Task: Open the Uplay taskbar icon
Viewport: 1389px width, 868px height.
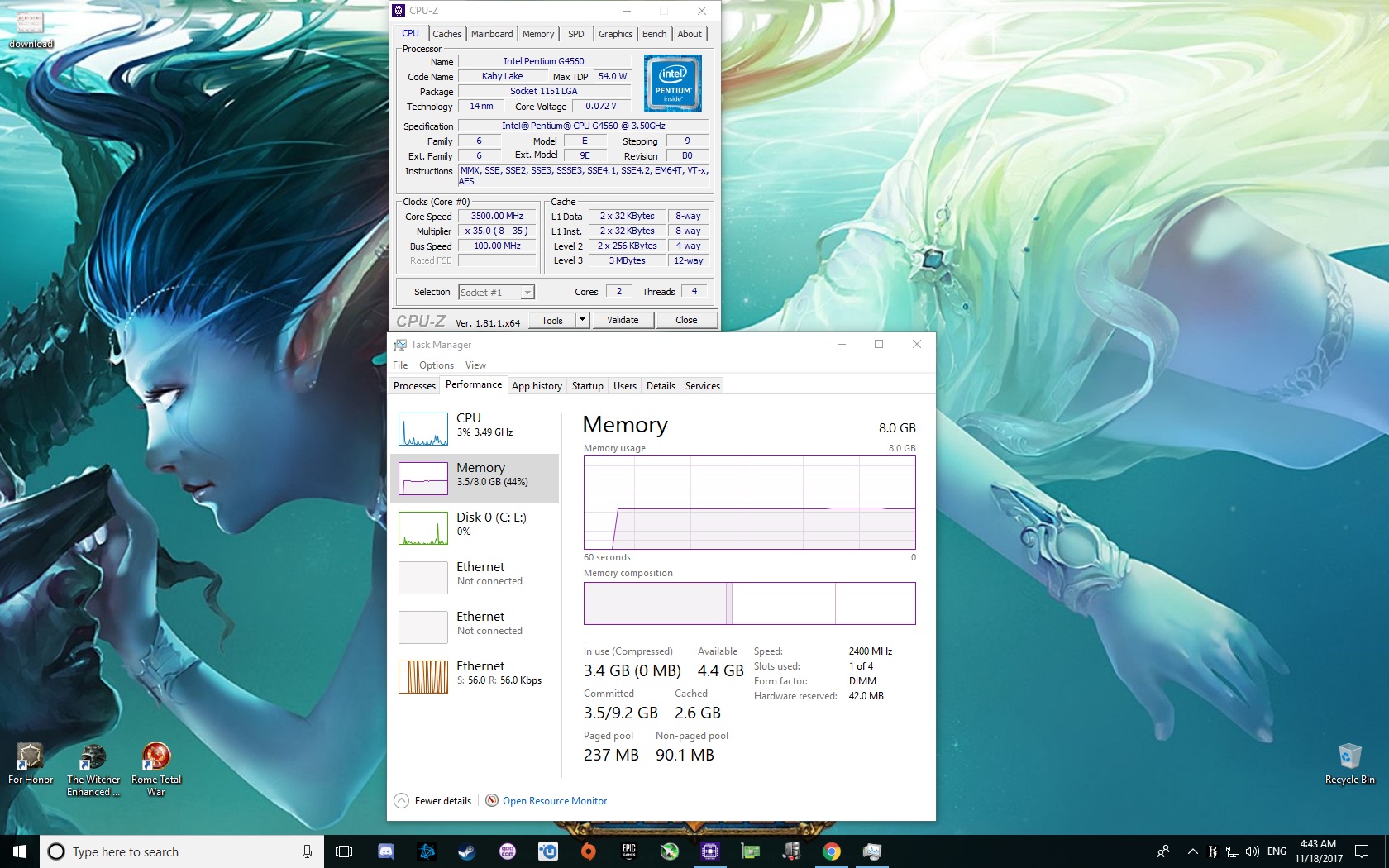Action: pos(548,851)
